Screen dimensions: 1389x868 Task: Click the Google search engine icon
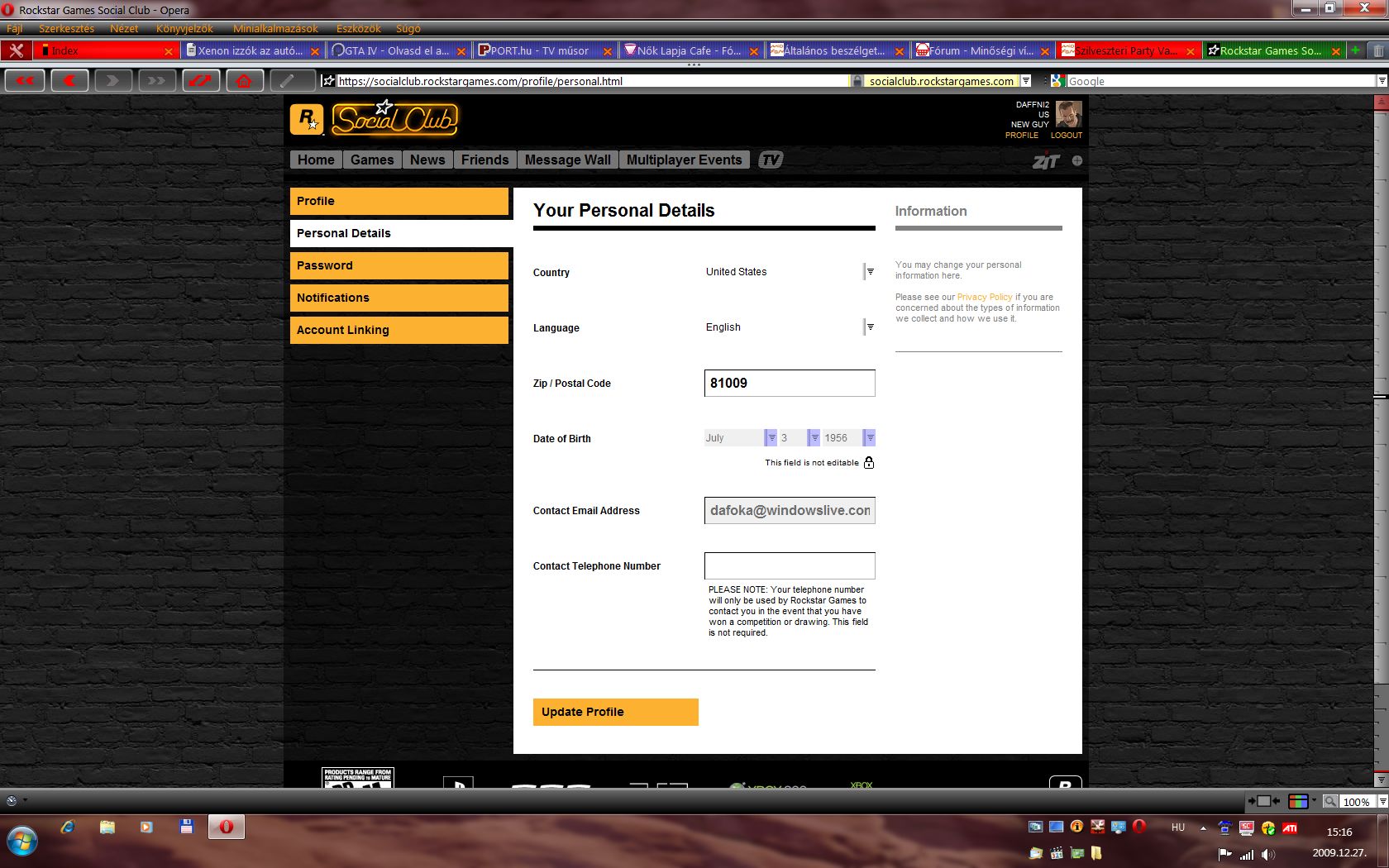coord(1057,81)
